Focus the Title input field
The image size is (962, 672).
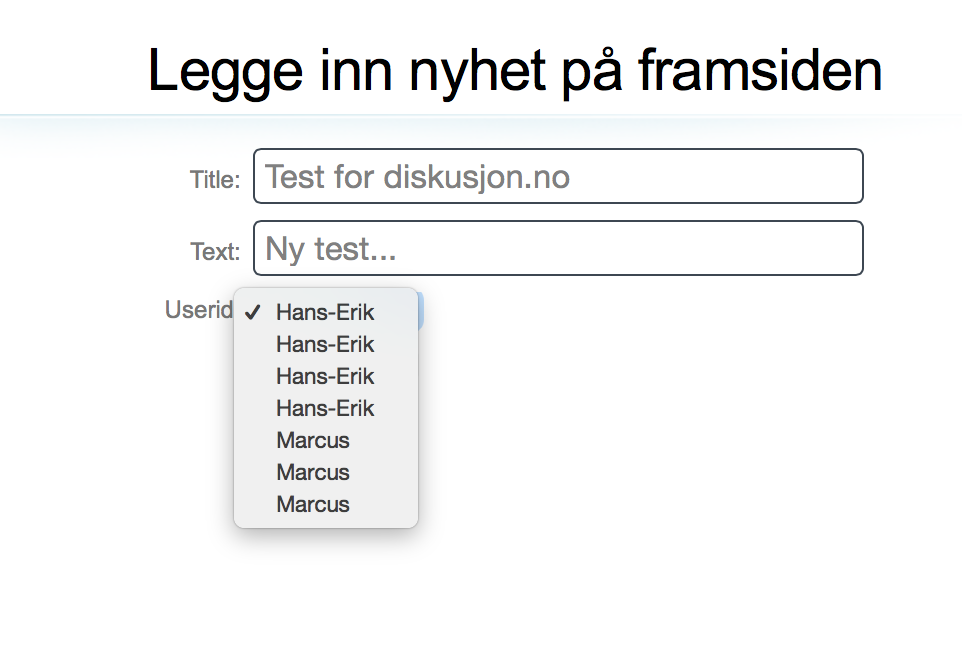[x=558, y=176]
